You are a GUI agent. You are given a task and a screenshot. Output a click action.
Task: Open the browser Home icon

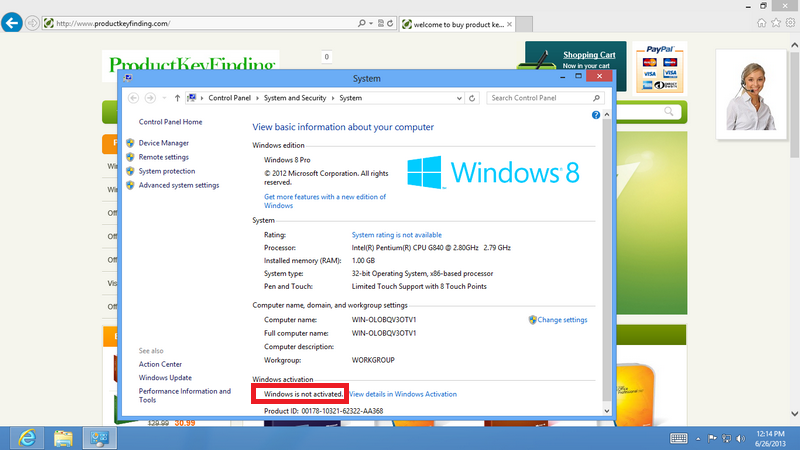(x=761, y=23)
